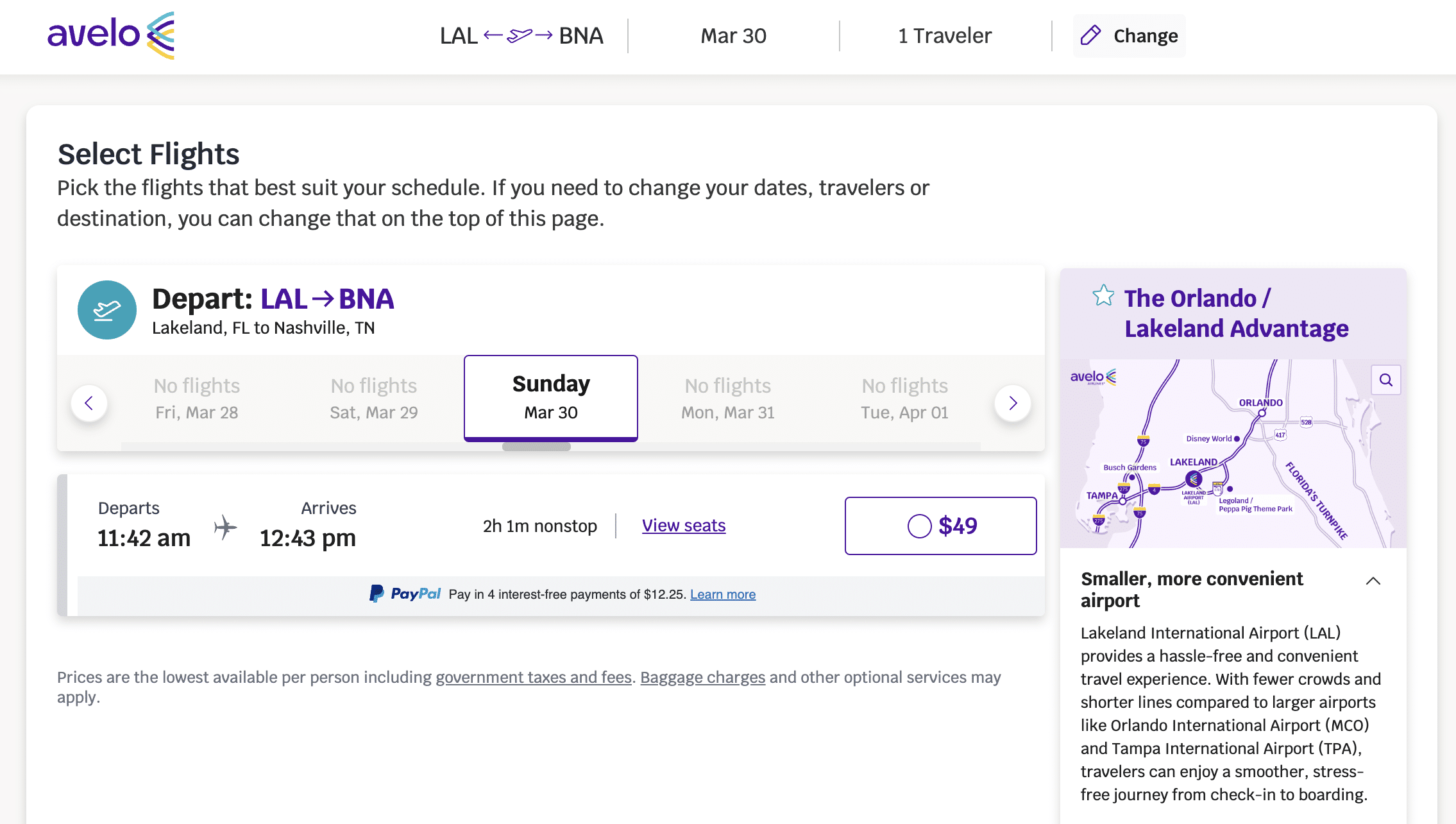Click the date carousel horizontal scrollbar thumb
This screenshot has height=824, width=1456.
[x=536, y=447]
